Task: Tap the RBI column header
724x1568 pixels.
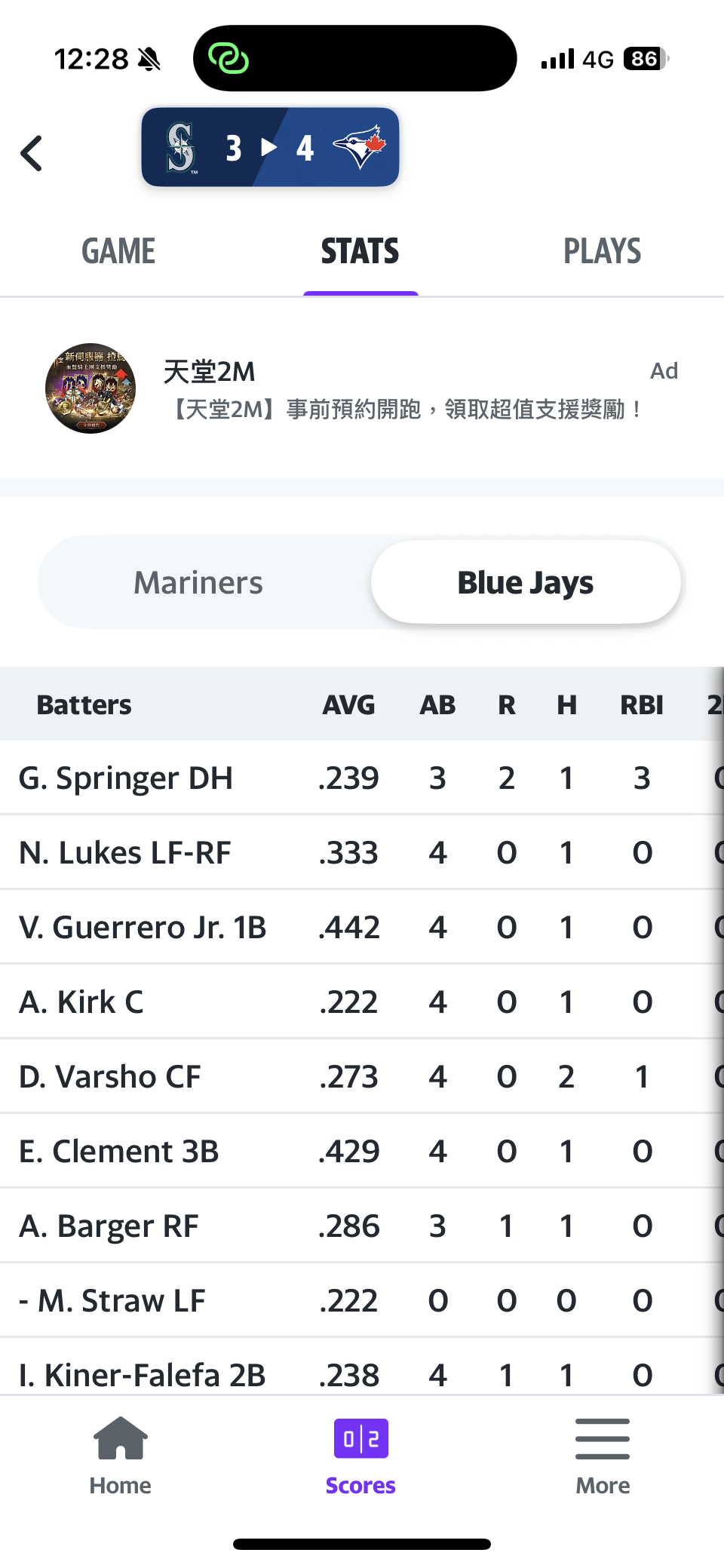Action: pos(642,705)
